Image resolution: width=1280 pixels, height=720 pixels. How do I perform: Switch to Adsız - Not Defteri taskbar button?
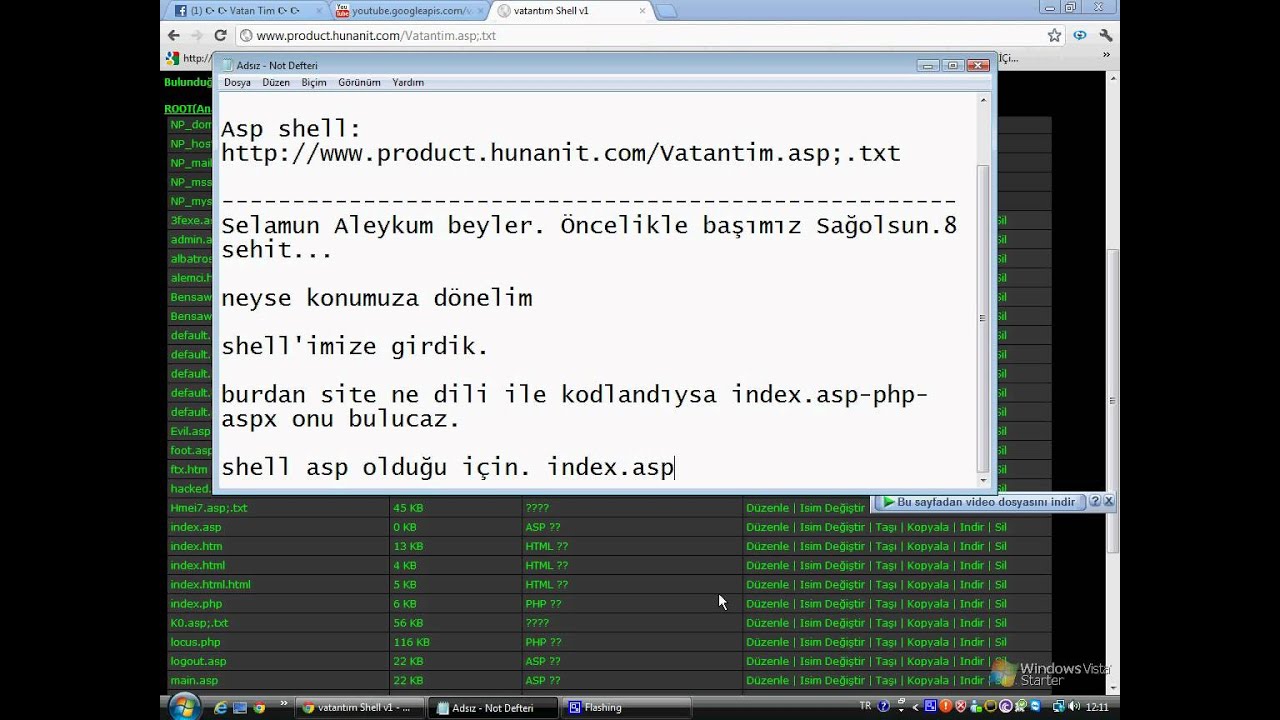pos(494,707)
